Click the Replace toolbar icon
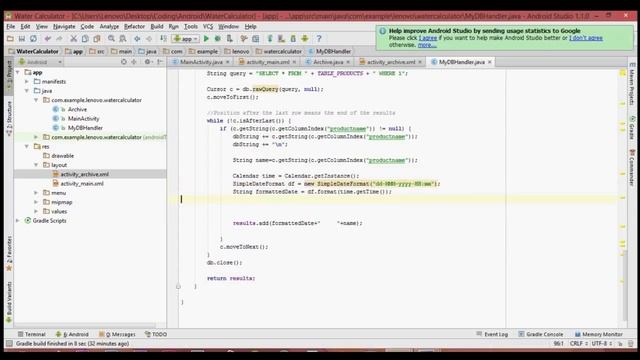 pyautogui.click(x=122, y=39)
